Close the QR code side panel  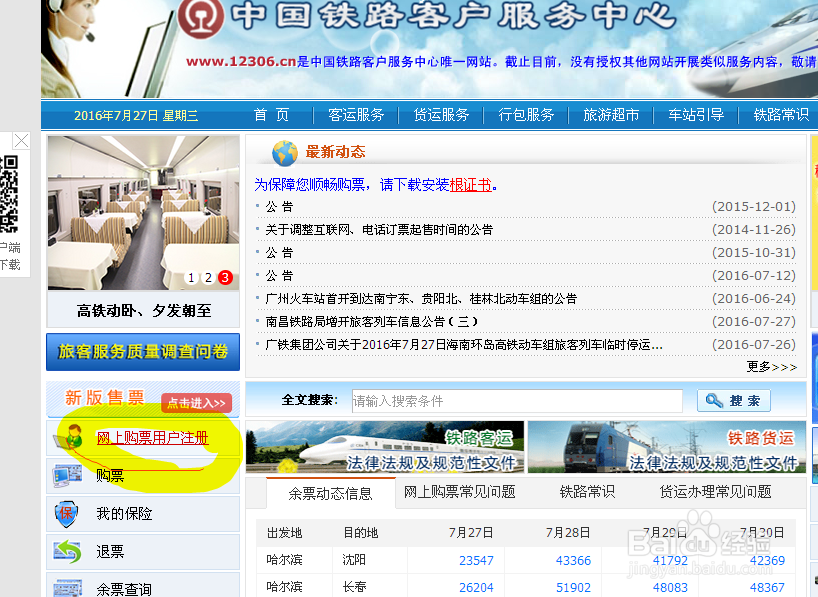[21, 140]
